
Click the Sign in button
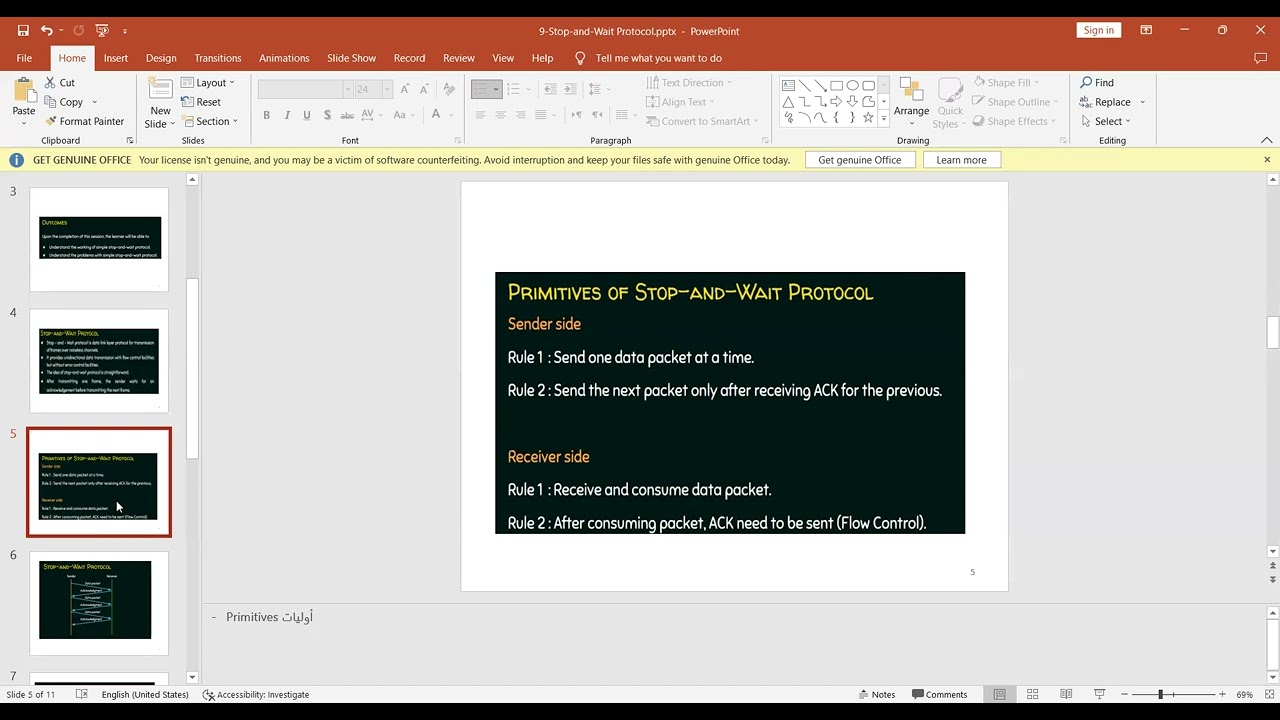point(1098,30)
